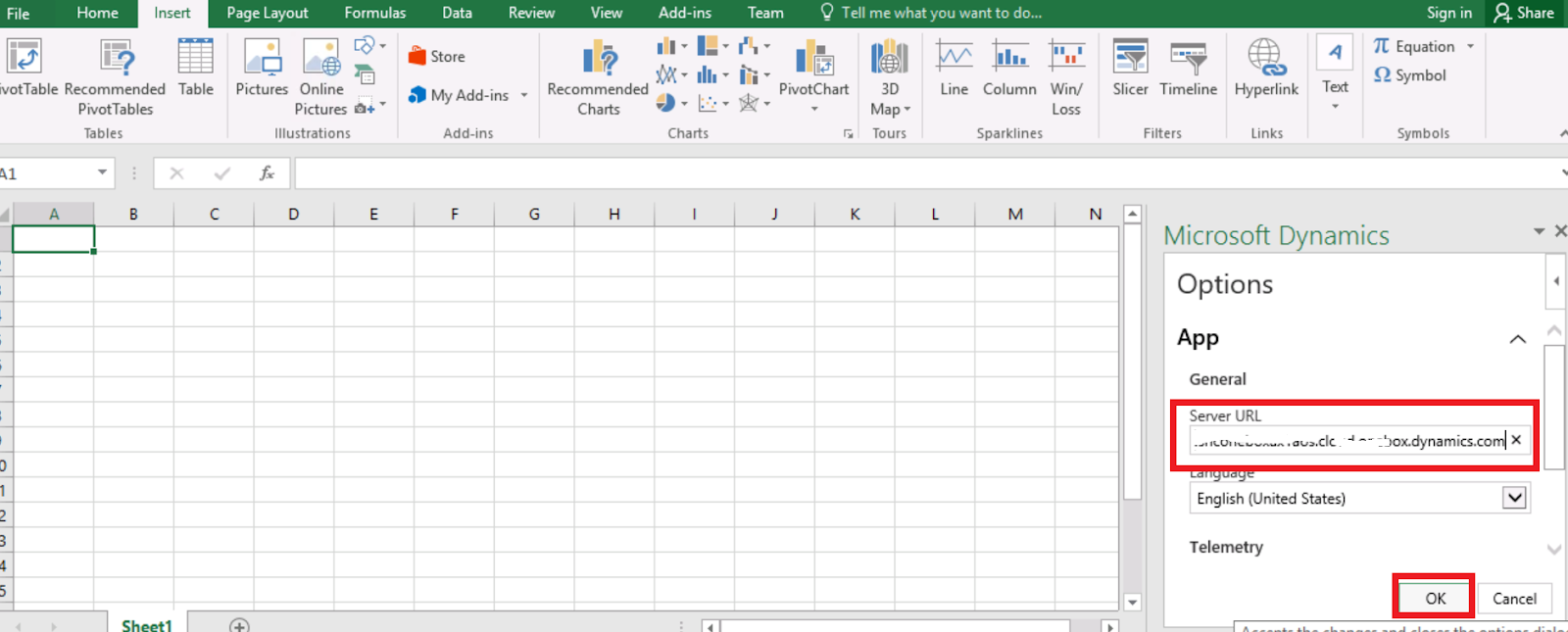Viewport: 1568px width, 632px height.
Task: Open the Charts dialog launcher
Action: click(x=849, y=134)
